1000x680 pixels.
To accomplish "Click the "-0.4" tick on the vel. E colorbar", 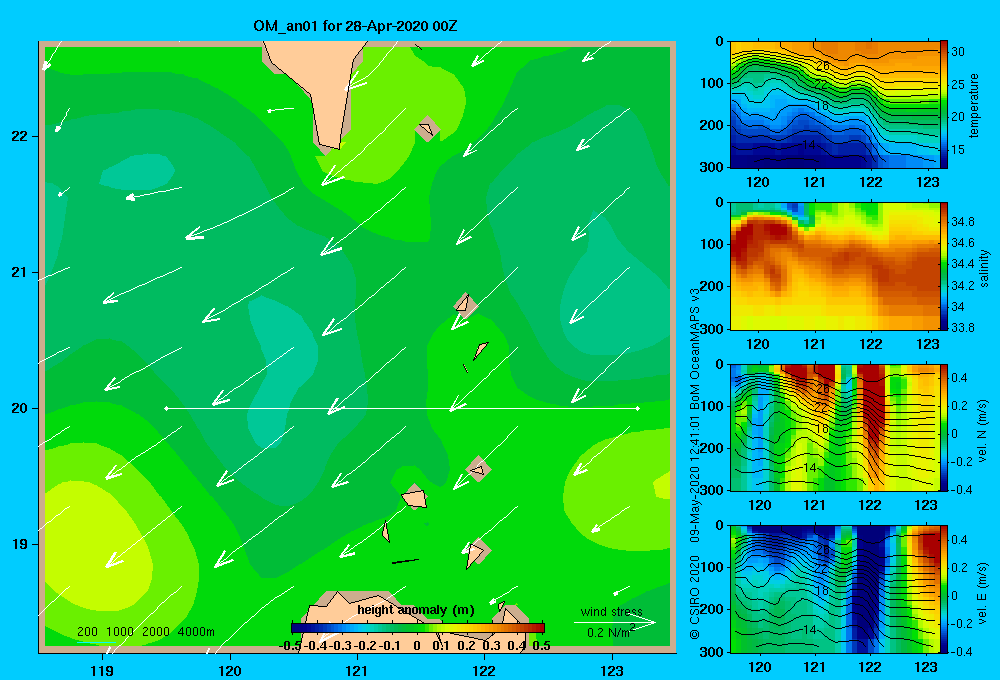I will [x=961, y=651].
